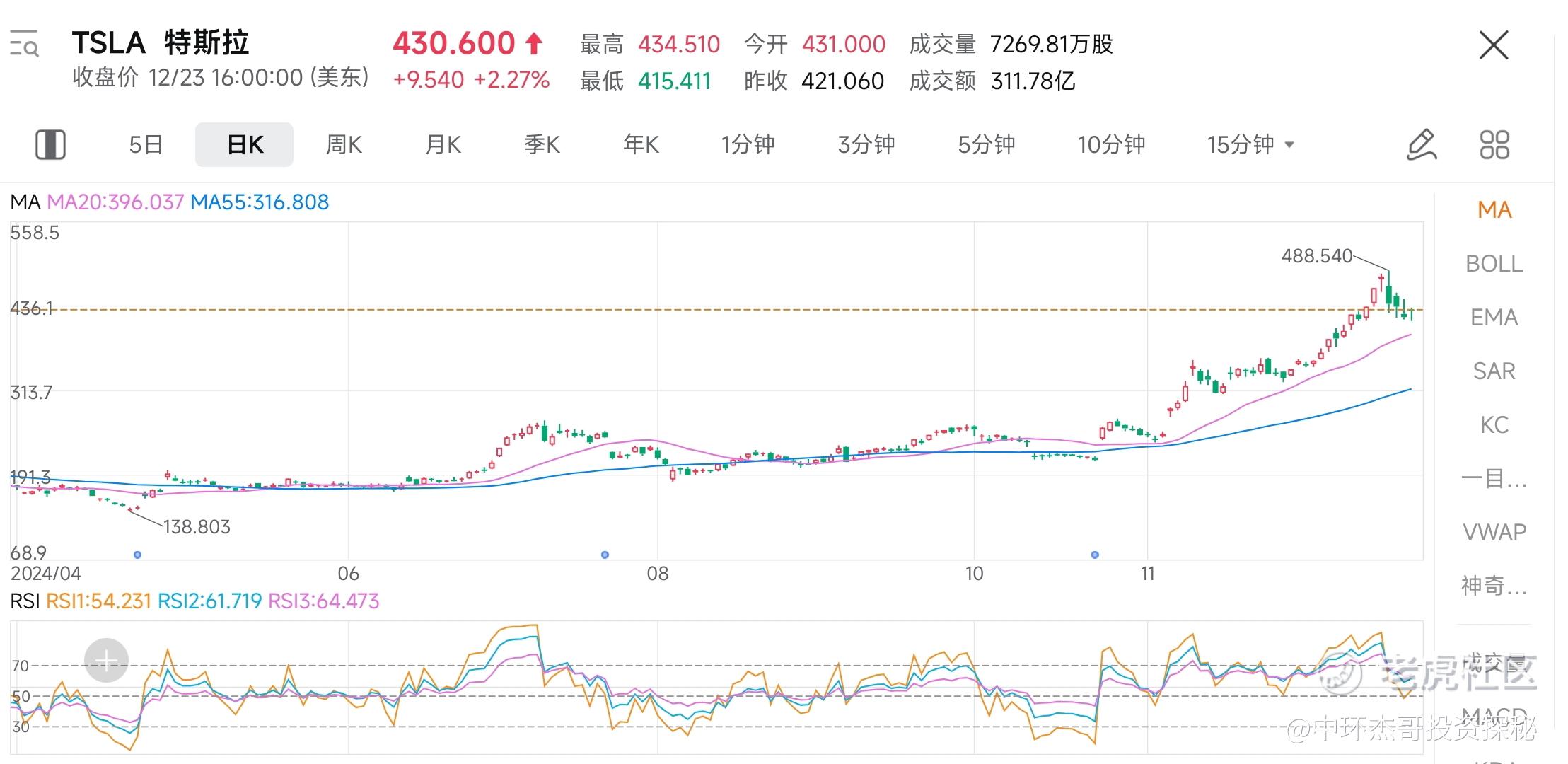Click the RSI2:61.719 legend value
The height and width of the screenshot is (764, 1568).
pyautogui.click(x=209, y=601)
